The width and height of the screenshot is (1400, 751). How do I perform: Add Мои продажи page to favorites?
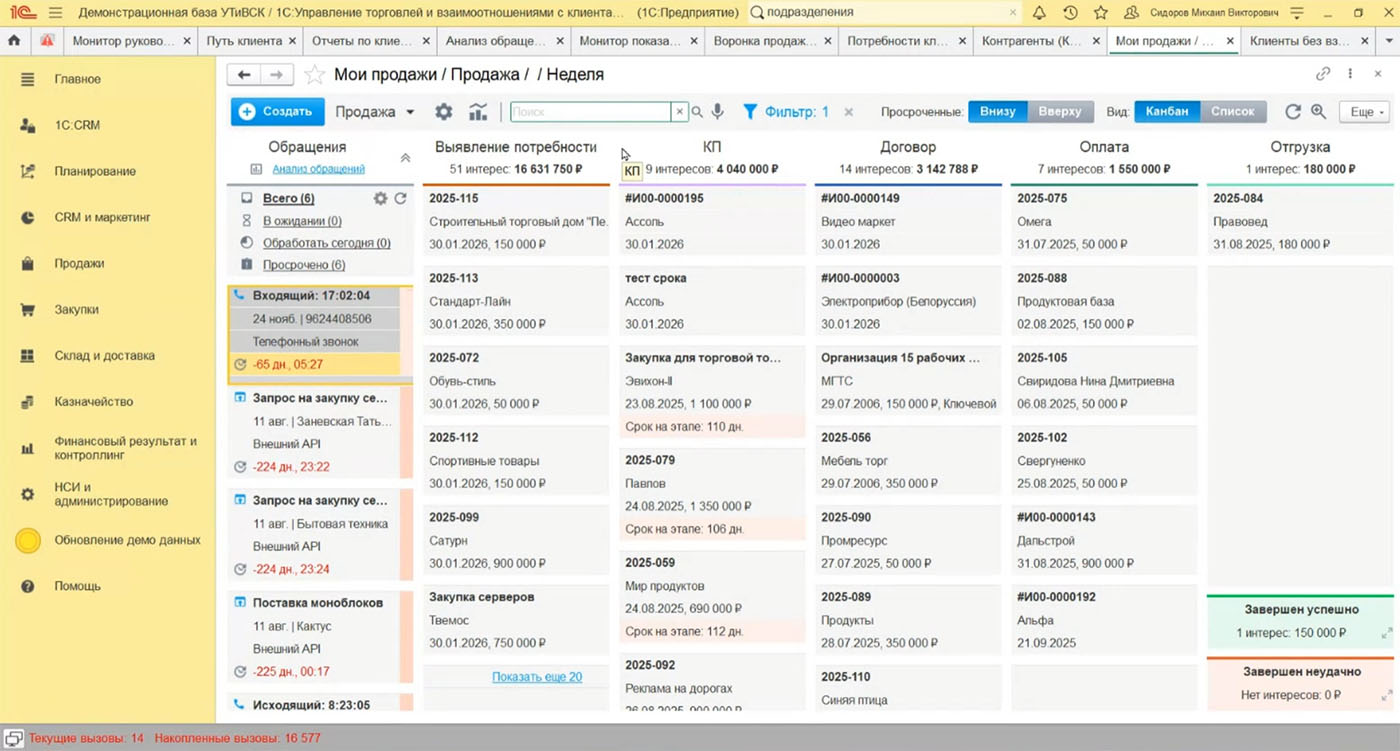tap(314, 75)
